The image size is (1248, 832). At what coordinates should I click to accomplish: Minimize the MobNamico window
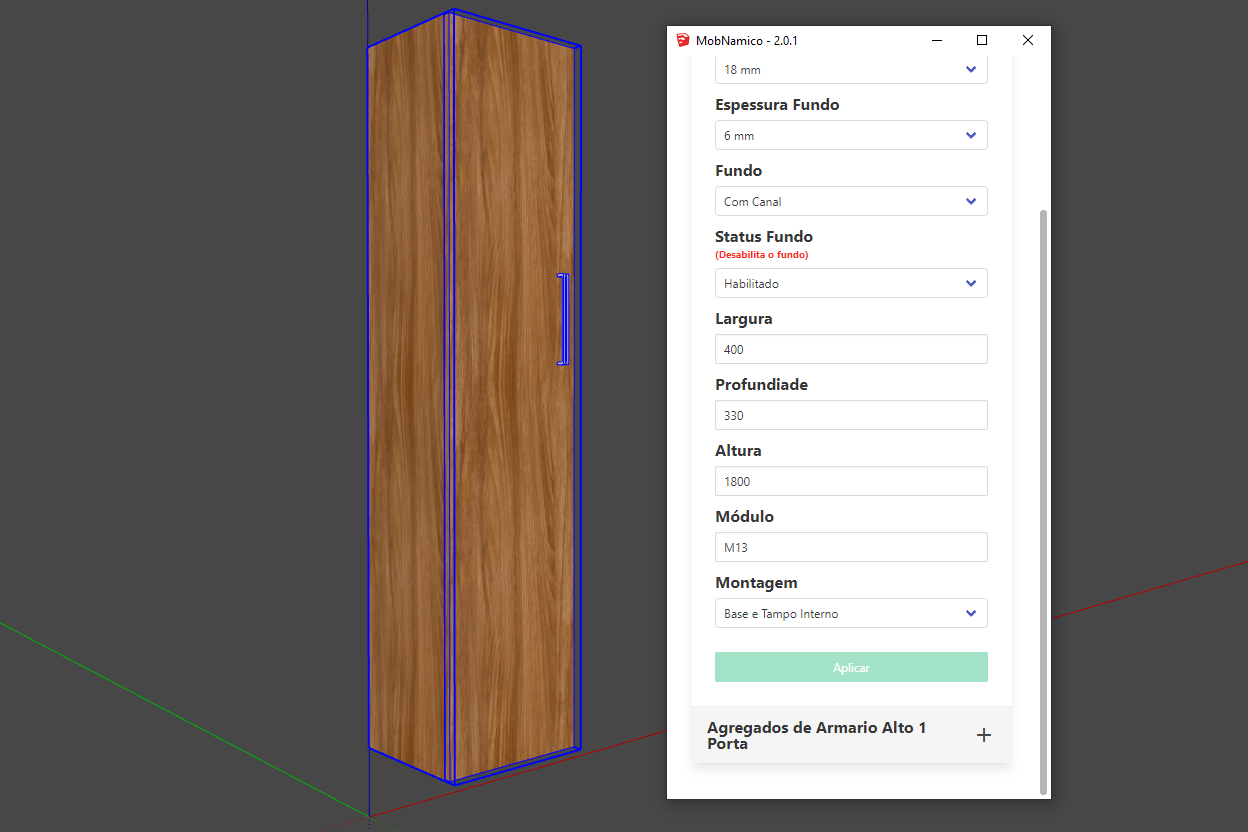(x=937, y=41)
